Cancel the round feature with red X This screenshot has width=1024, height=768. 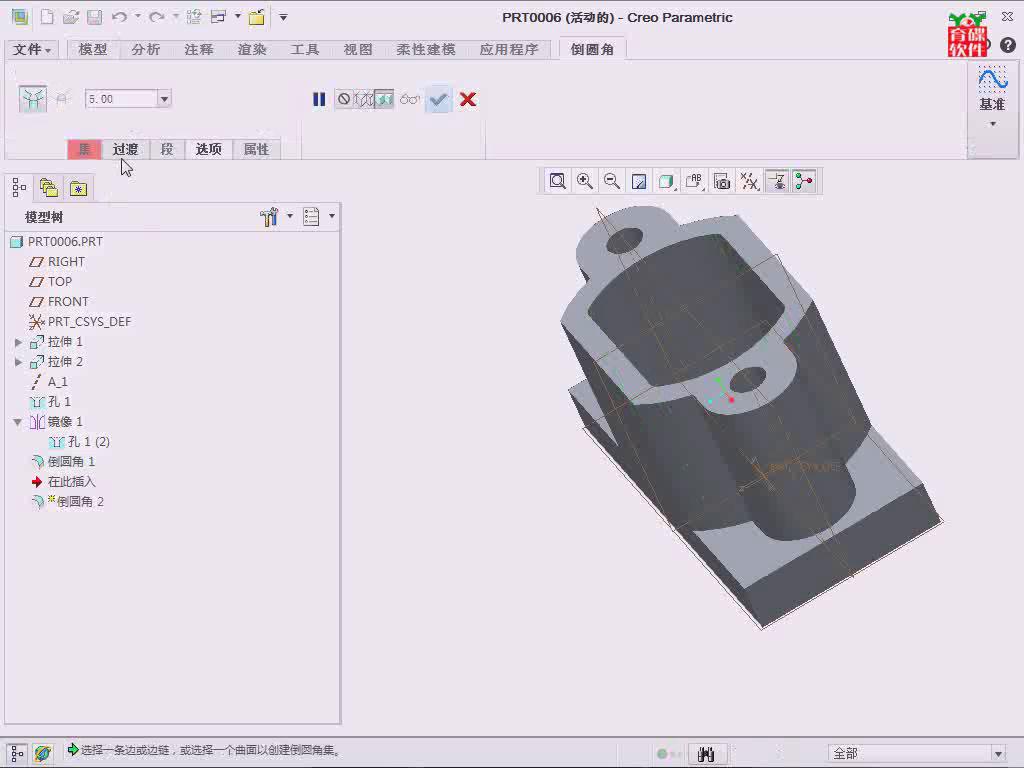468,99
